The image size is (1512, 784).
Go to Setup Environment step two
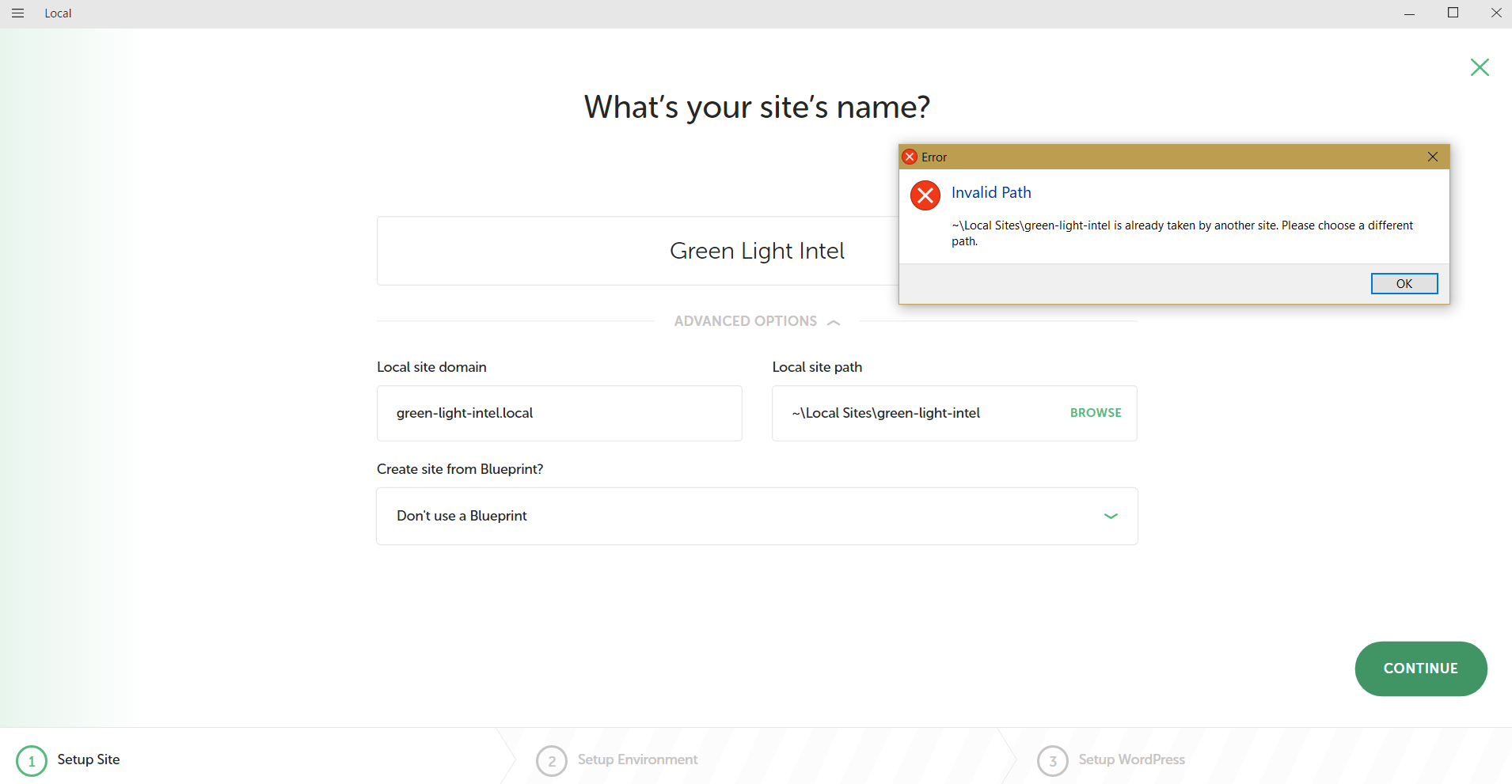pos(617,760)
